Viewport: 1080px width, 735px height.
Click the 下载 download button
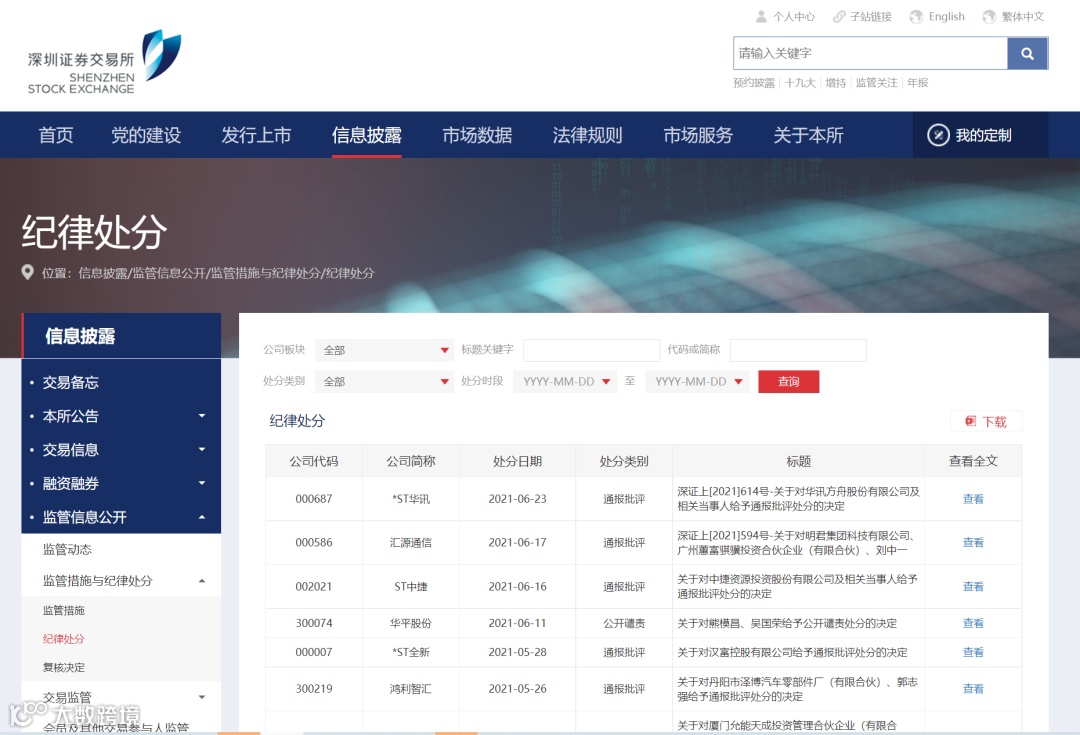986,422
